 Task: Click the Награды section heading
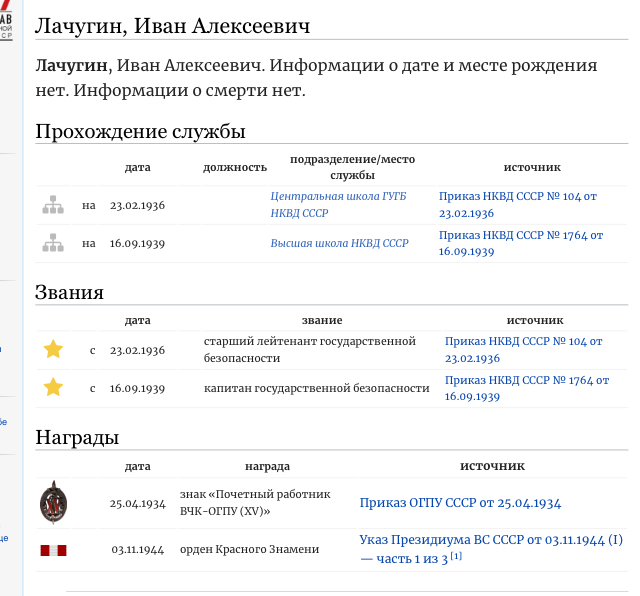(77, 437)
